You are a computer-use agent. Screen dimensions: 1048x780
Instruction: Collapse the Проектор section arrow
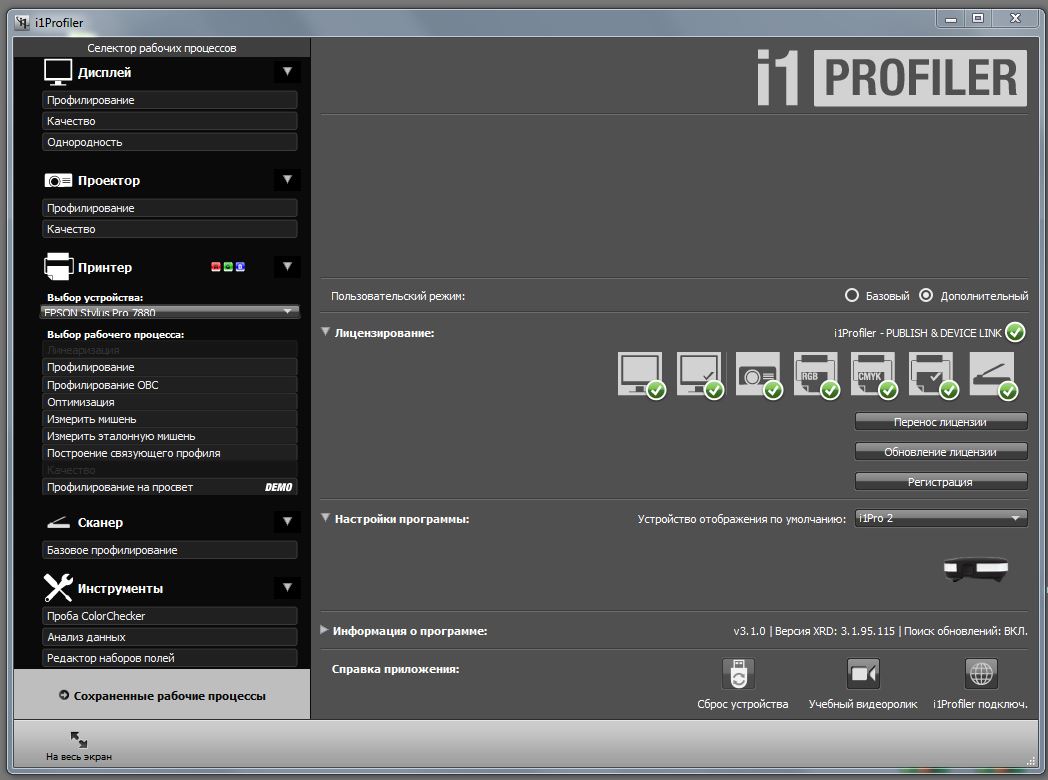pyautogui.click(x=287, y=179)
